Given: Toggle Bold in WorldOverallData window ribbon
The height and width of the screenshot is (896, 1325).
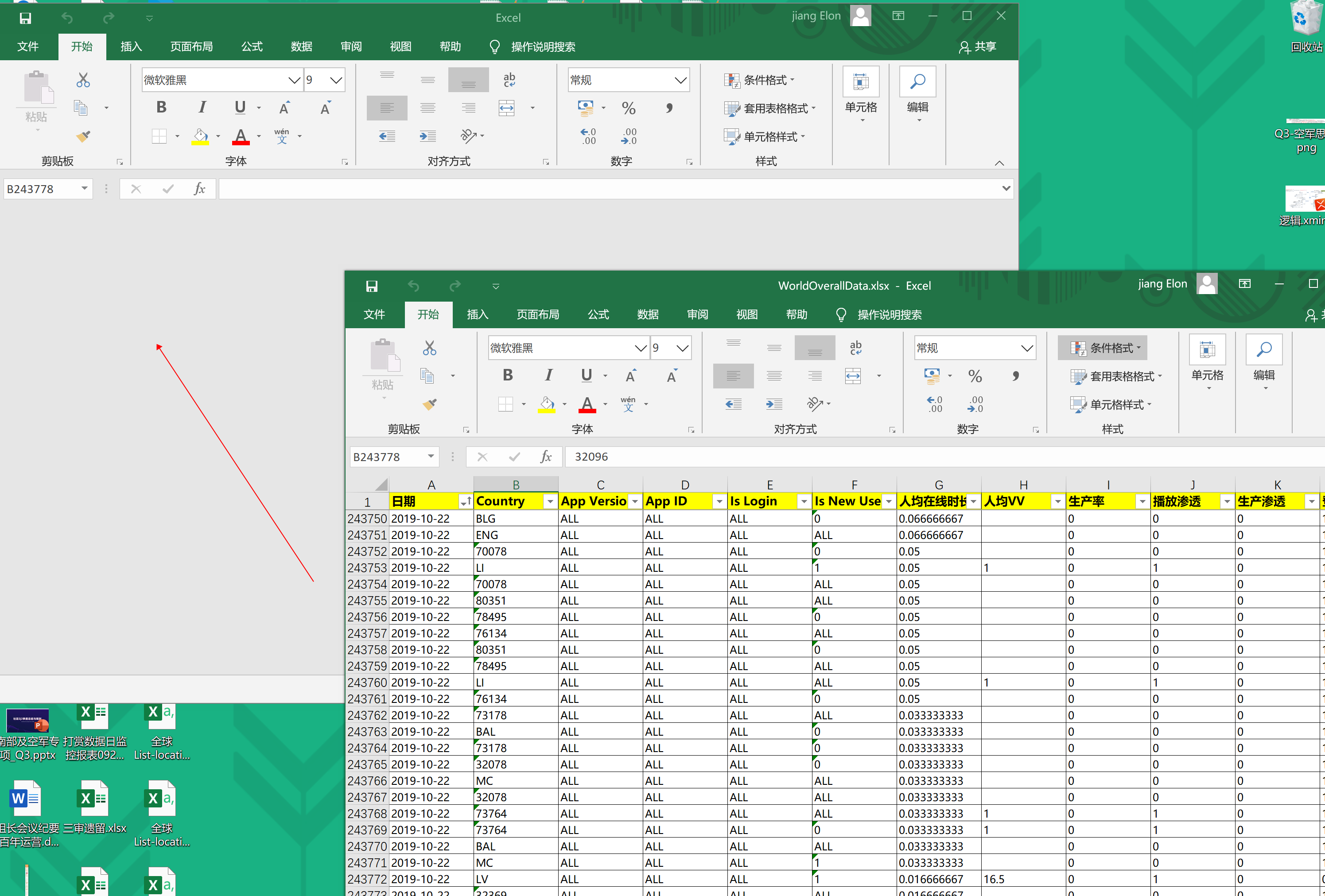Looking at the screenshot, I should [x=507, y=375].
